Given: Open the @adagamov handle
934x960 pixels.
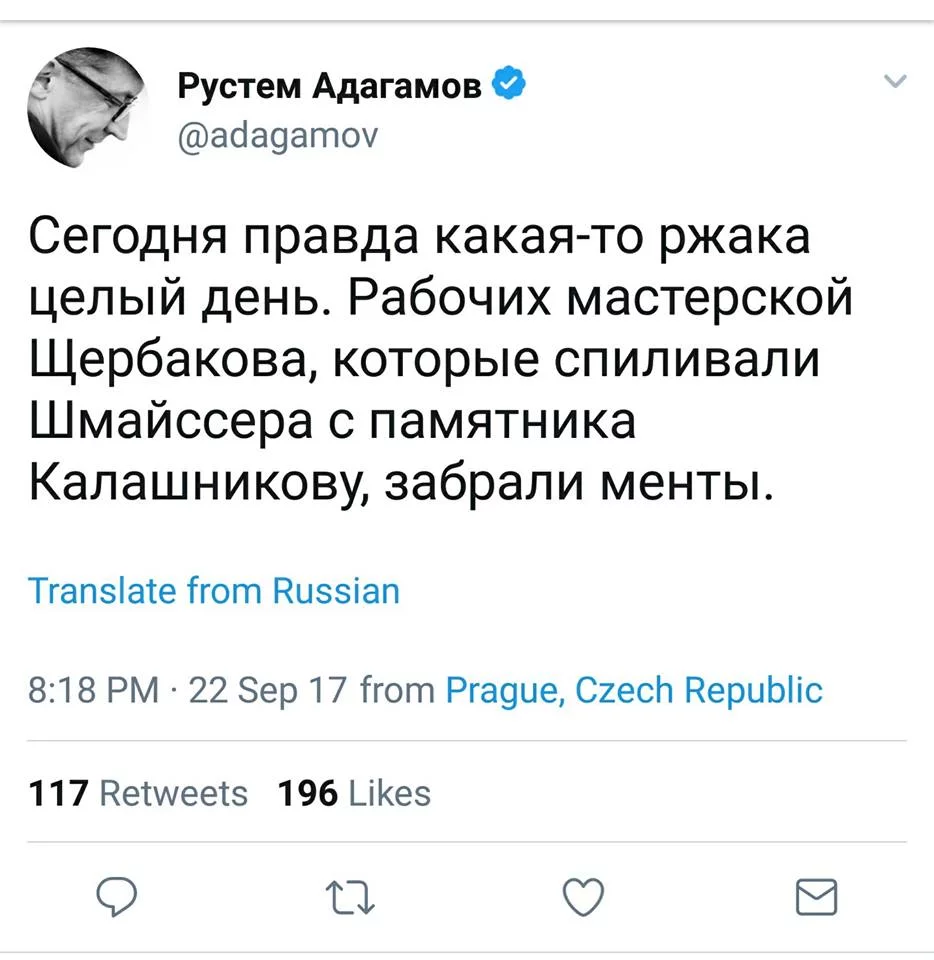Looking at the screenshot, I should coord(278,135).
